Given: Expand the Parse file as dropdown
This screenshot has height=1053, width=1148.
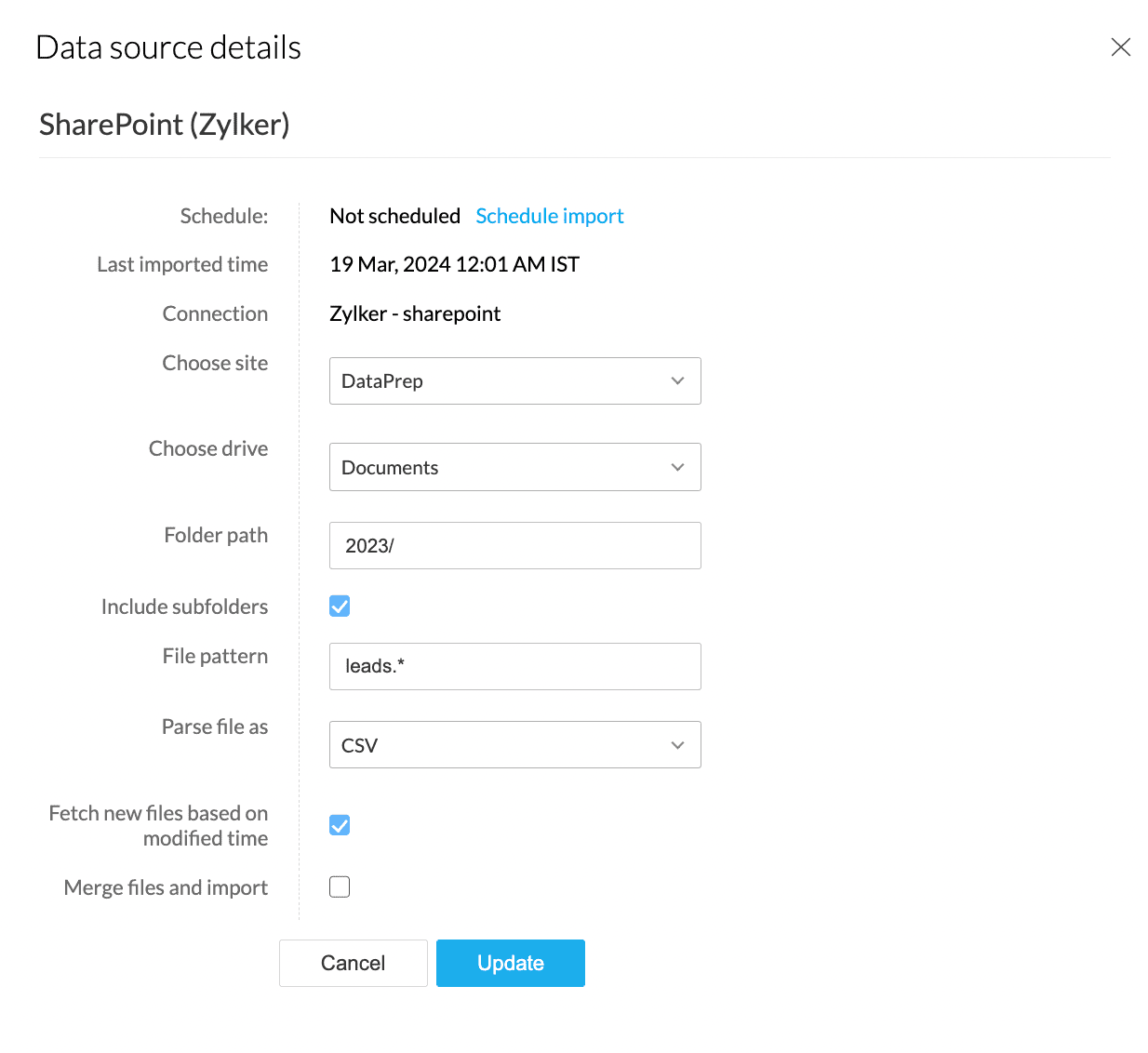Looking at the screenshot, I should [514, 745].
